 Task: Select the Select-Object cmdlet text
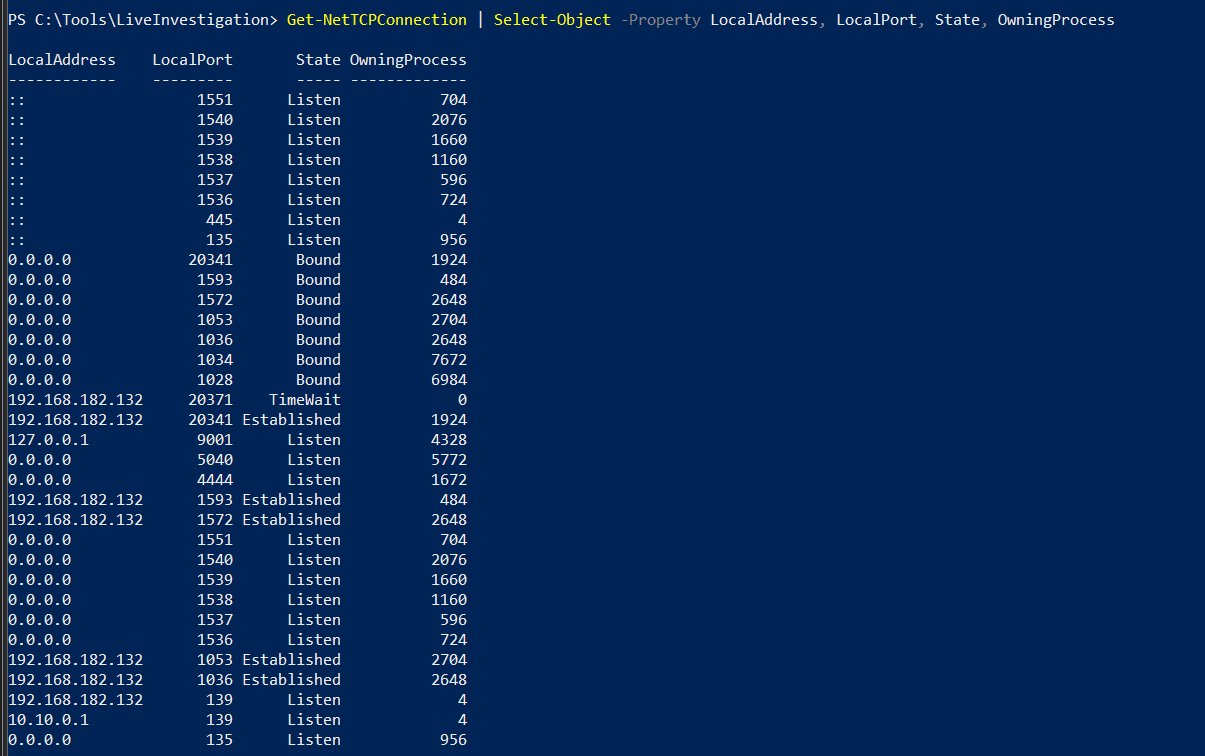[x=552, y=20]
